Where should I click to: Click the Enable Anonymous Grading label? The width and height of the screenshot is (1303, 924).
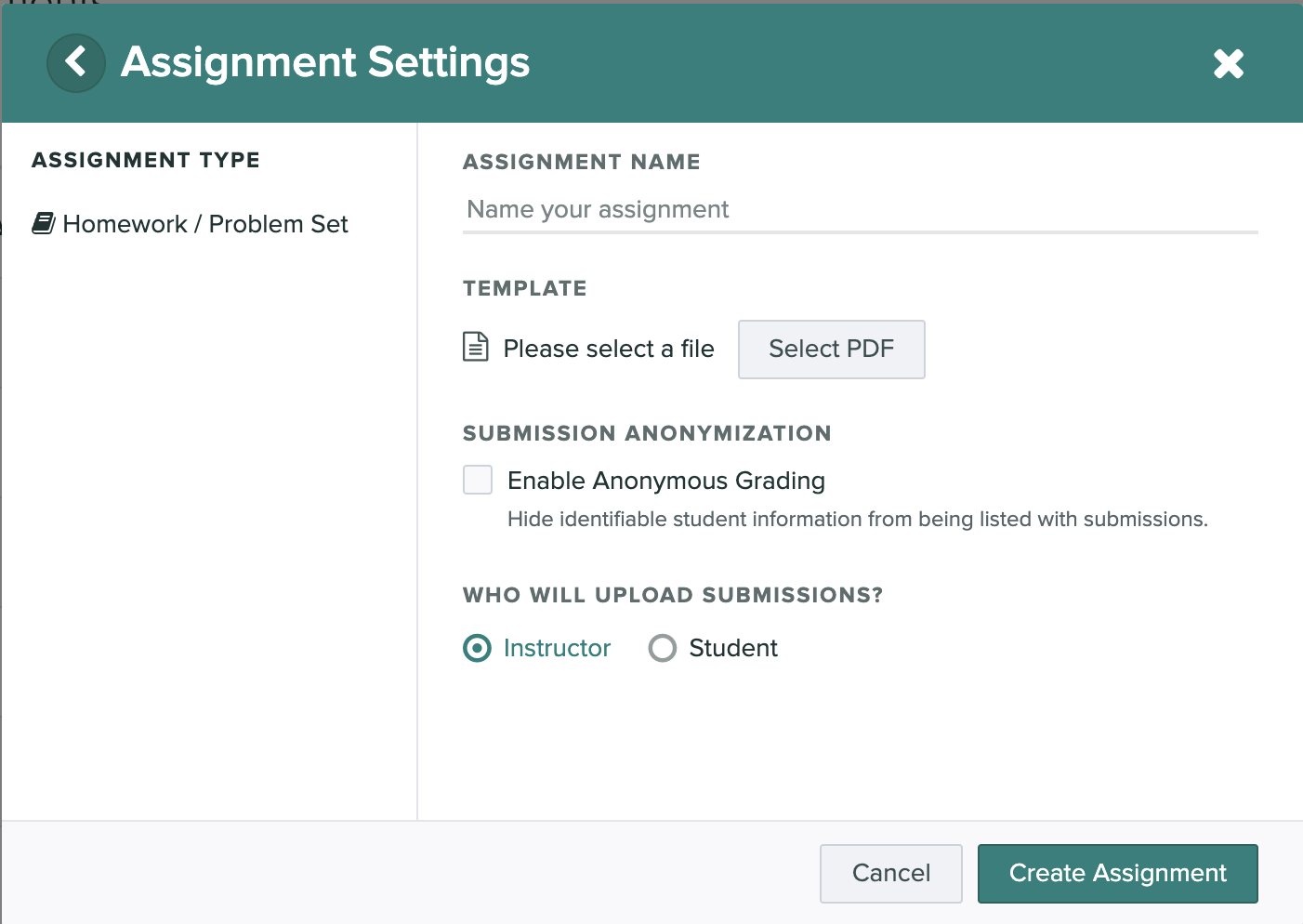pos(666,481)
